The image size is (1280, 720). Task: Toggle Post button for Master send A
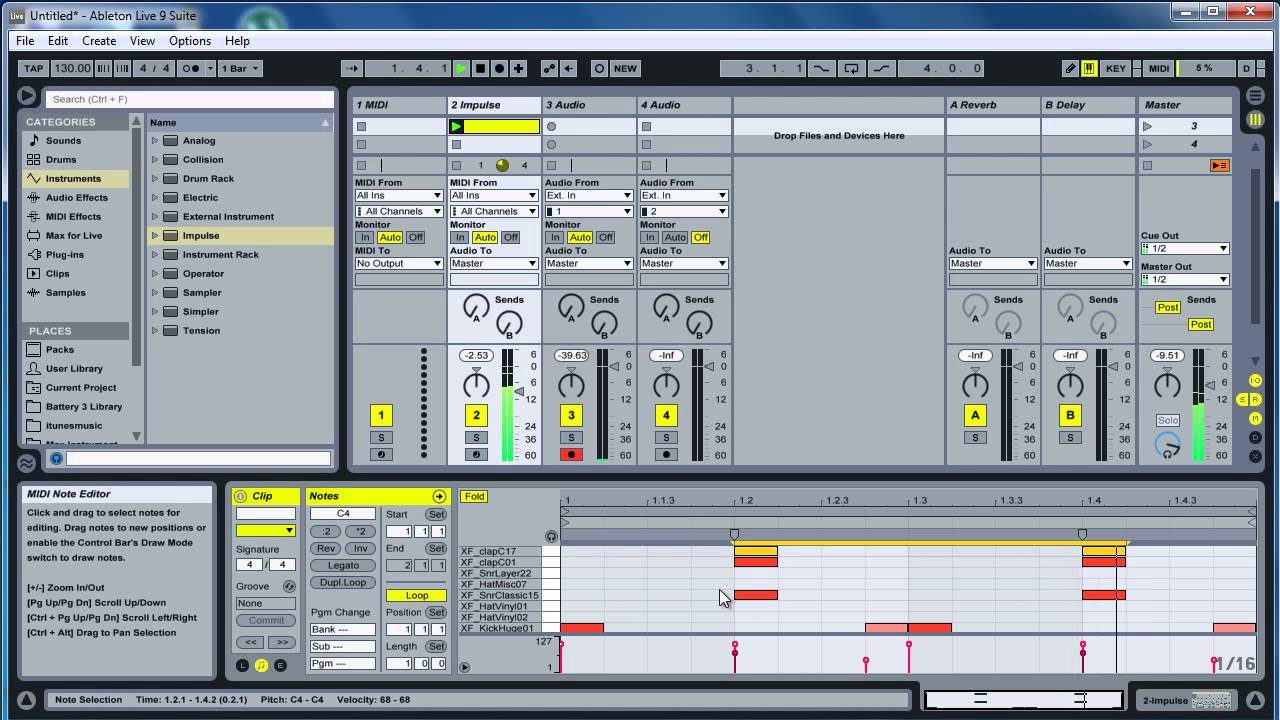[x=1168, y=307]
